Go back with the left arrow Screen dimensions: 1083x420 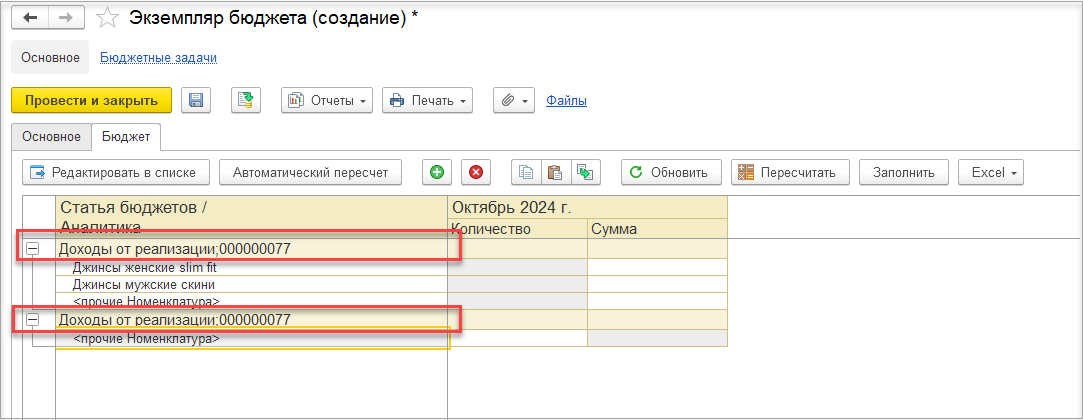[x=30, y=18]
